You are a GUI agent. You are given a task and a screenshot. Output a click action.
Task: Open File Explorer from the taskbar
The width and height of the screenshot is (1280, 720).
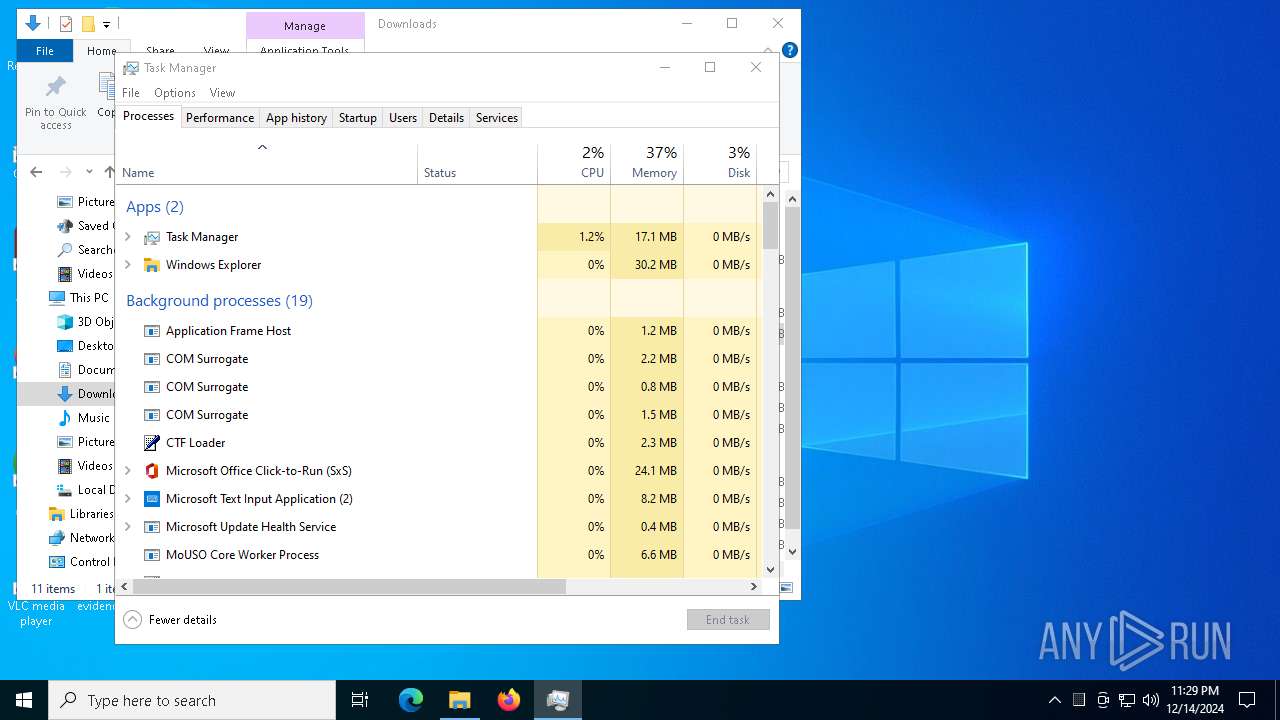click(x=460, y=700)
